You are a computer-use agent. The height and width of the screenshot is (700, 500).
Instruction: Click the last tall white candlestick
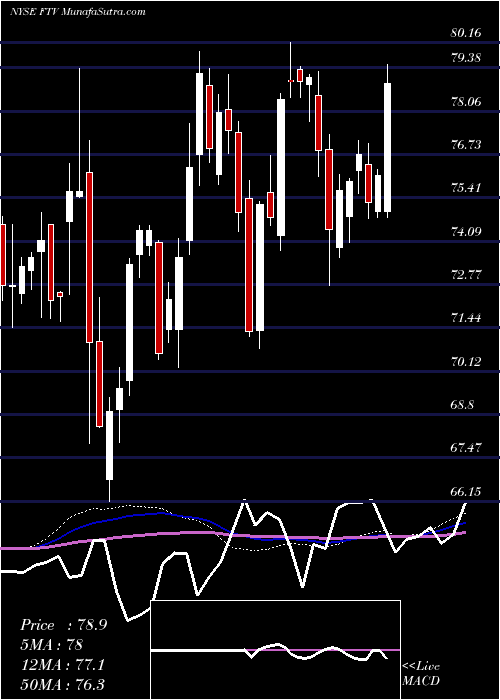388,147
